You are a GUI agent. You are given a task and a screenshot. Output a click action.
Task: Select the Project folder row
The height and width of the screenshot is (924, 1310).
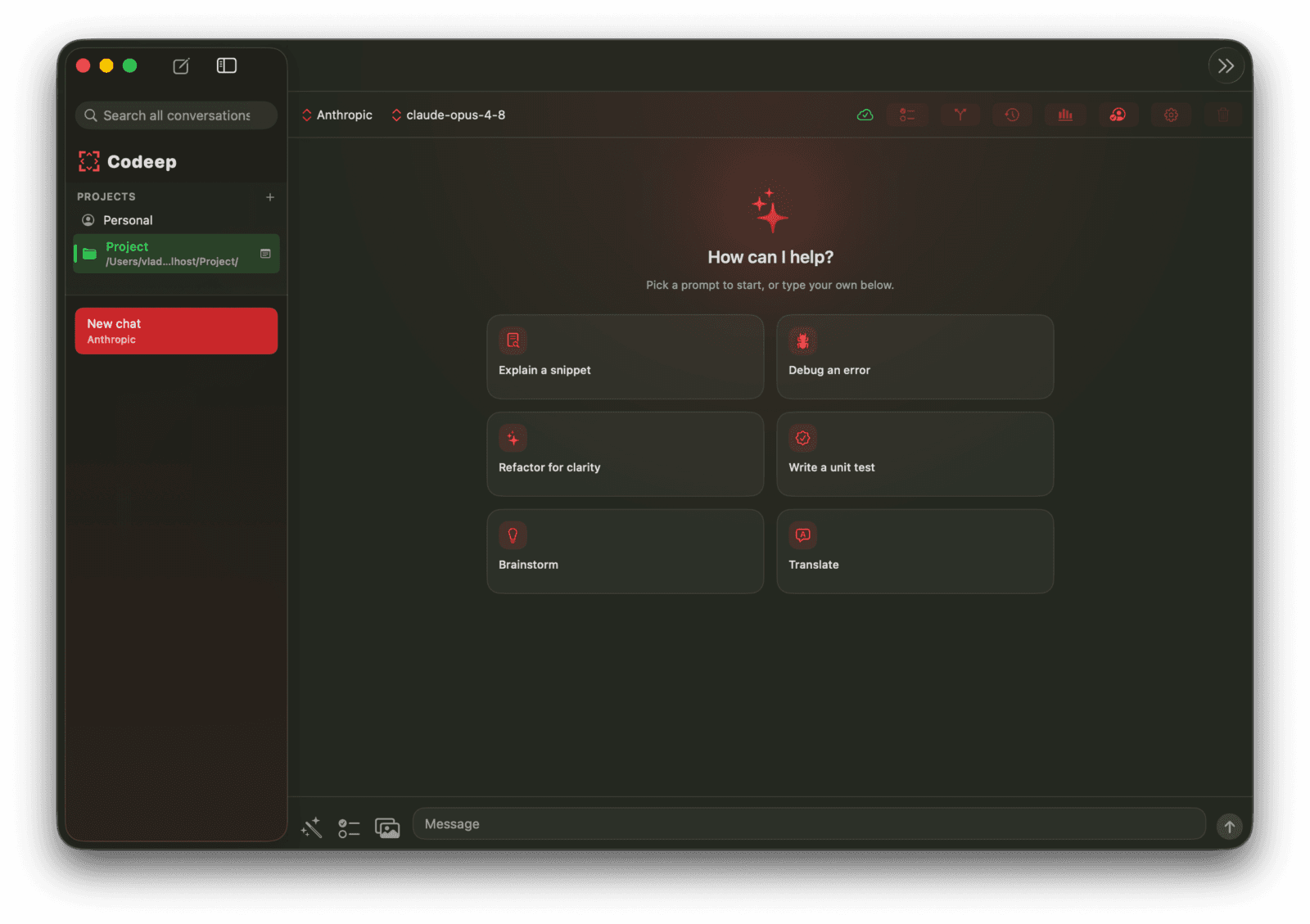pyautogui.click(x=176, y=254)
